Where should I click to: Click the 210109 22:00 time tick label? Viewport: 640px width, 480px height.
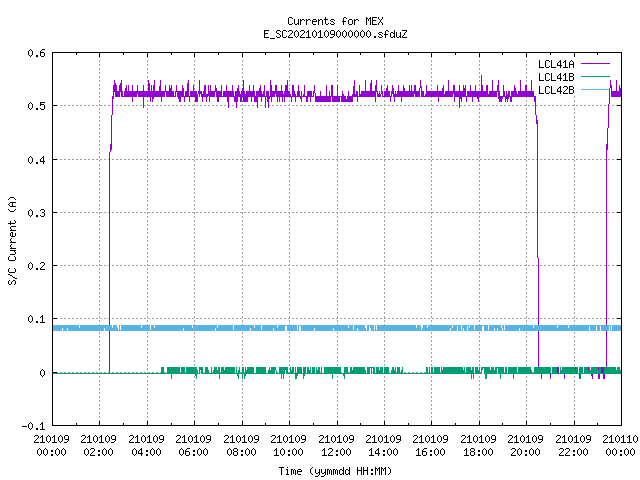point(573,446)
